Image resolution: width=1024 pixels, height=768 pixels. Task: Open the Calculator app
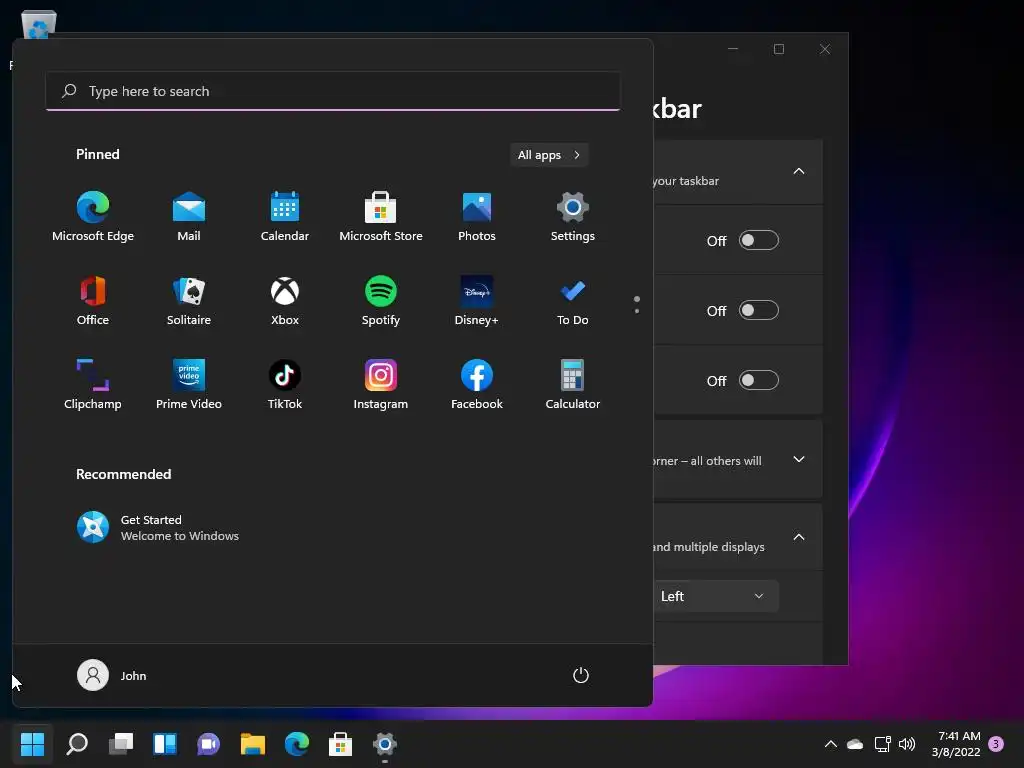tap(573, 385)
